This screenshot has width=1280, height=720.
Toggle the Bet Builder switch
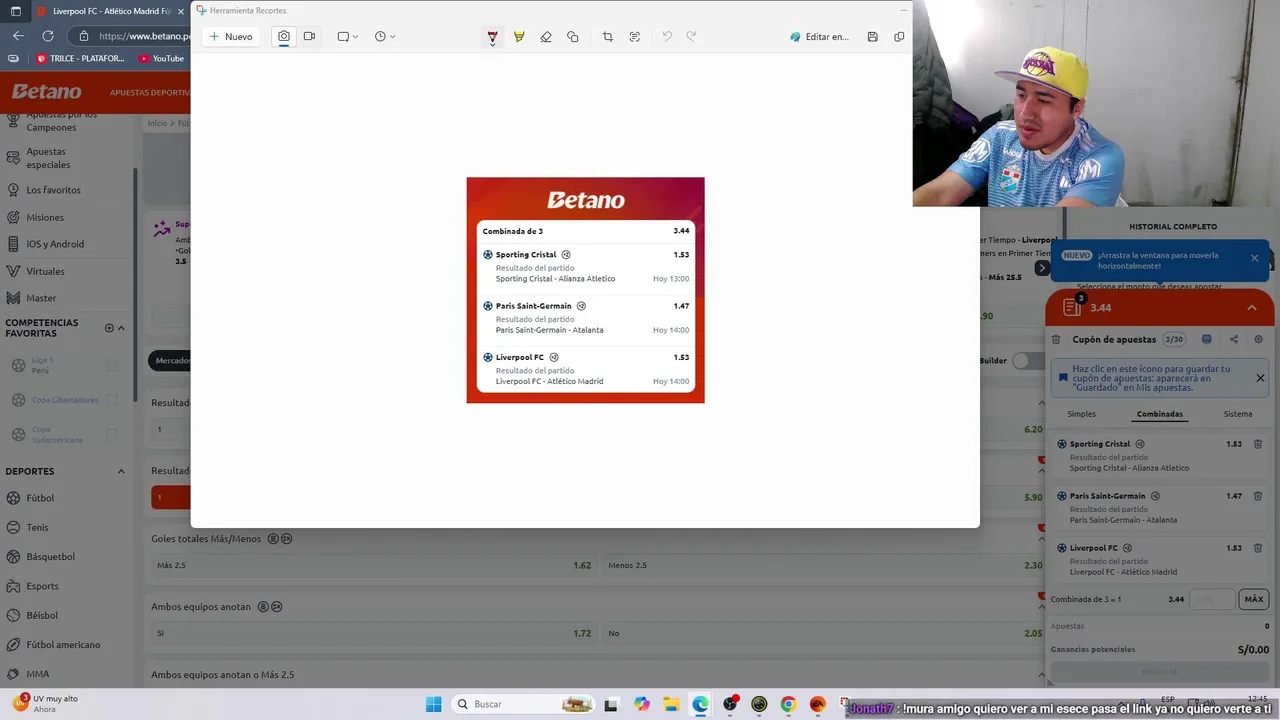(1027, 361)
